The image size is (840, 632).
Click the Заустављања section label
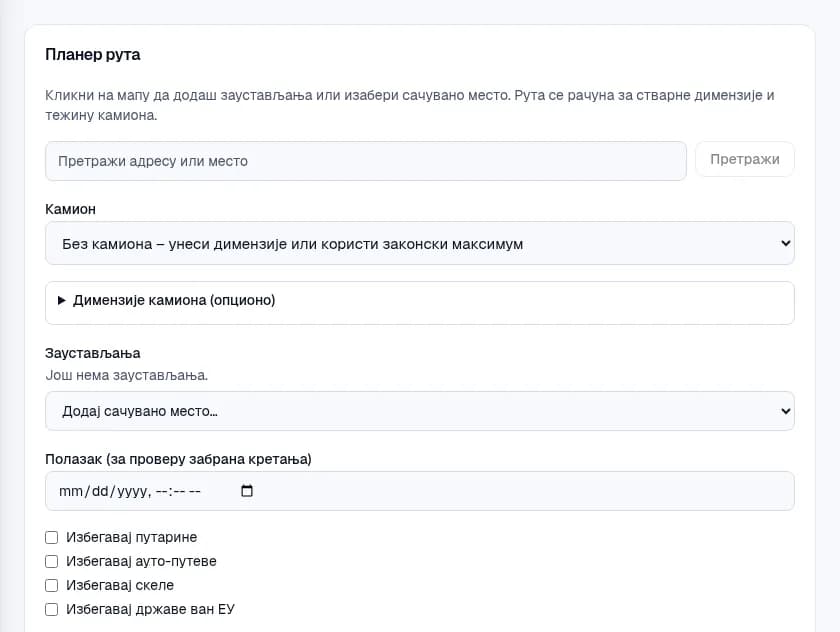point(93,353)
